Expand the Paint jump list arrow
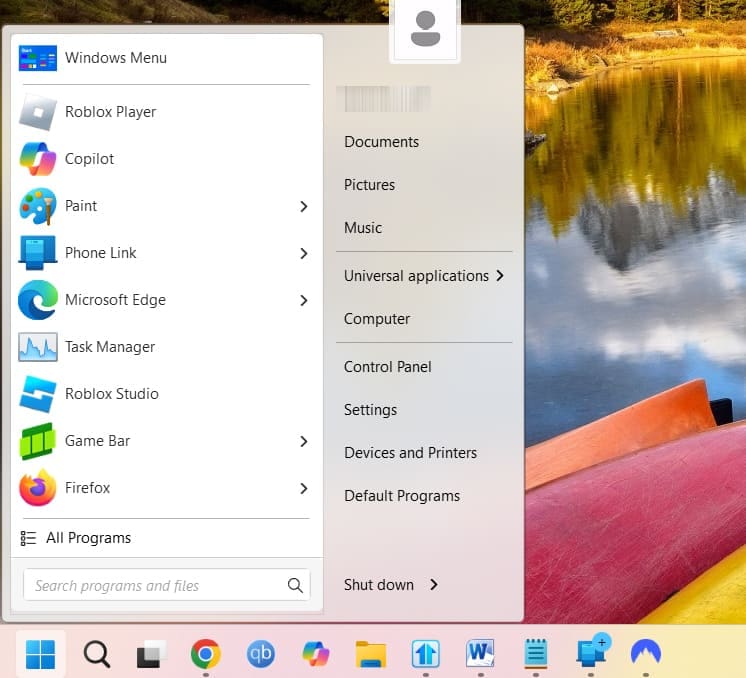 tap(303, 206)
